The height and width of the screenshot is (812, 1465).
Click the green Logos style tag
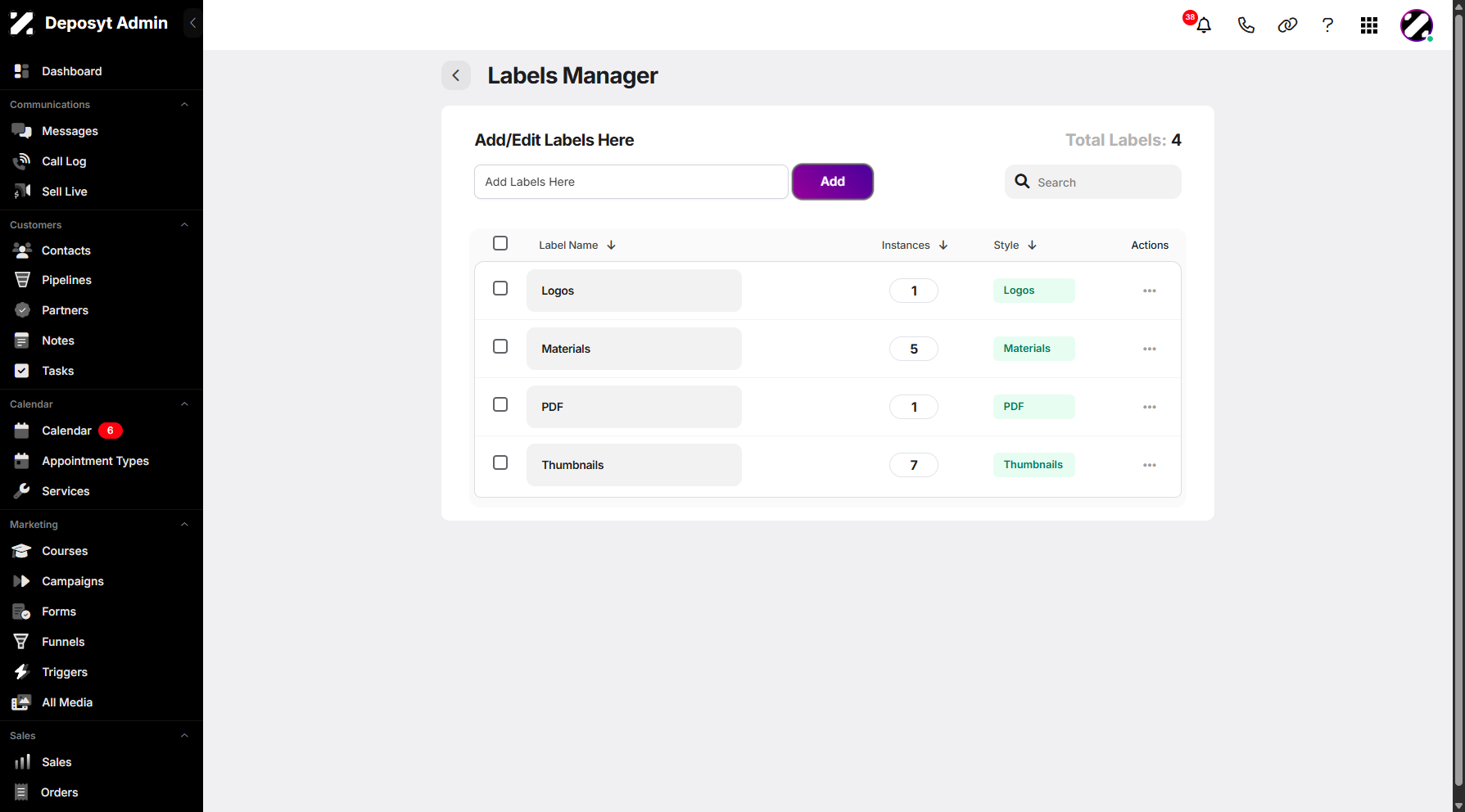point(1033,291)
